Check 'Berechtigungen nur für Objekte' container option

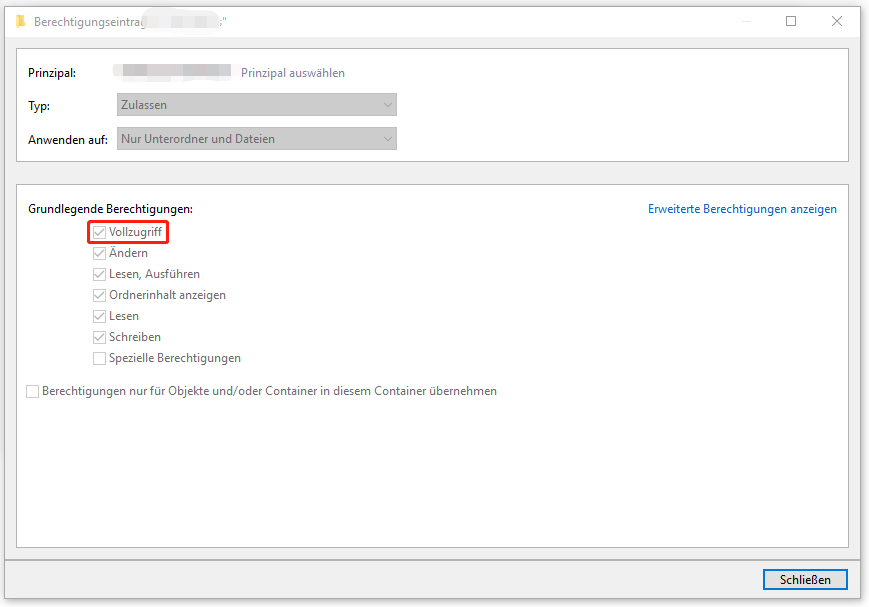(33, 391)
